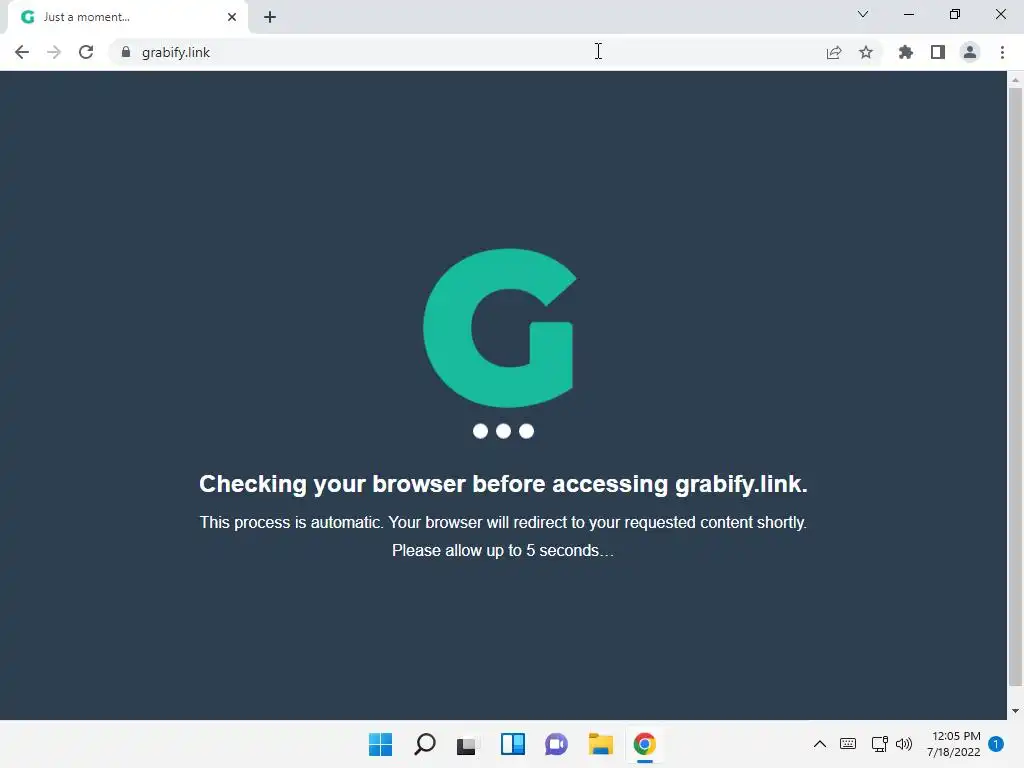Bookmark this tab with the star icon
This screenshot has height=768, width=1024.
866,52
